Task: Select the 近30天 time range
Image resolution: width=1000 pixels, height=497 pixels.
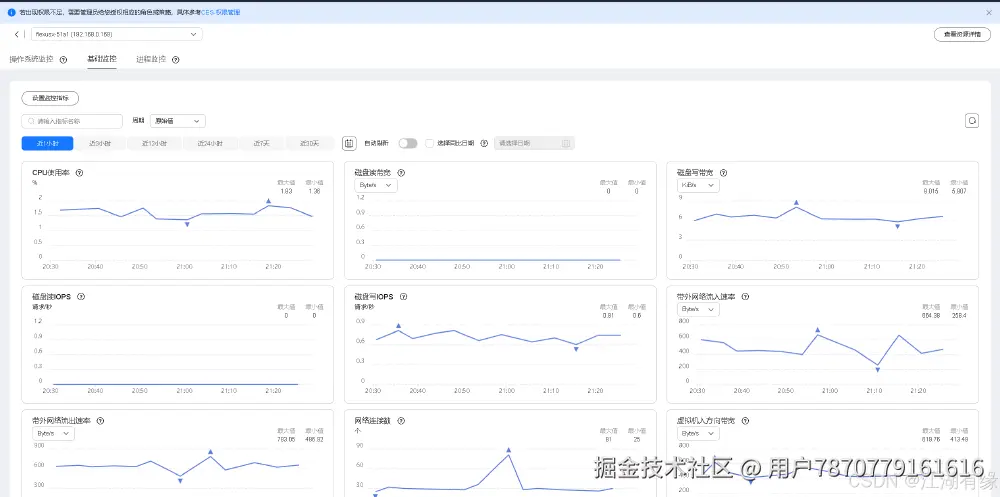Action: [309, 144]
